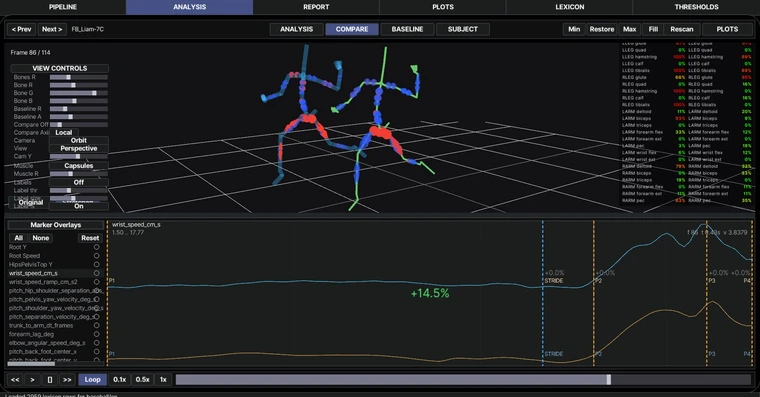
Task: Adjust the Muscle R slider
Action: pos(79,174)
